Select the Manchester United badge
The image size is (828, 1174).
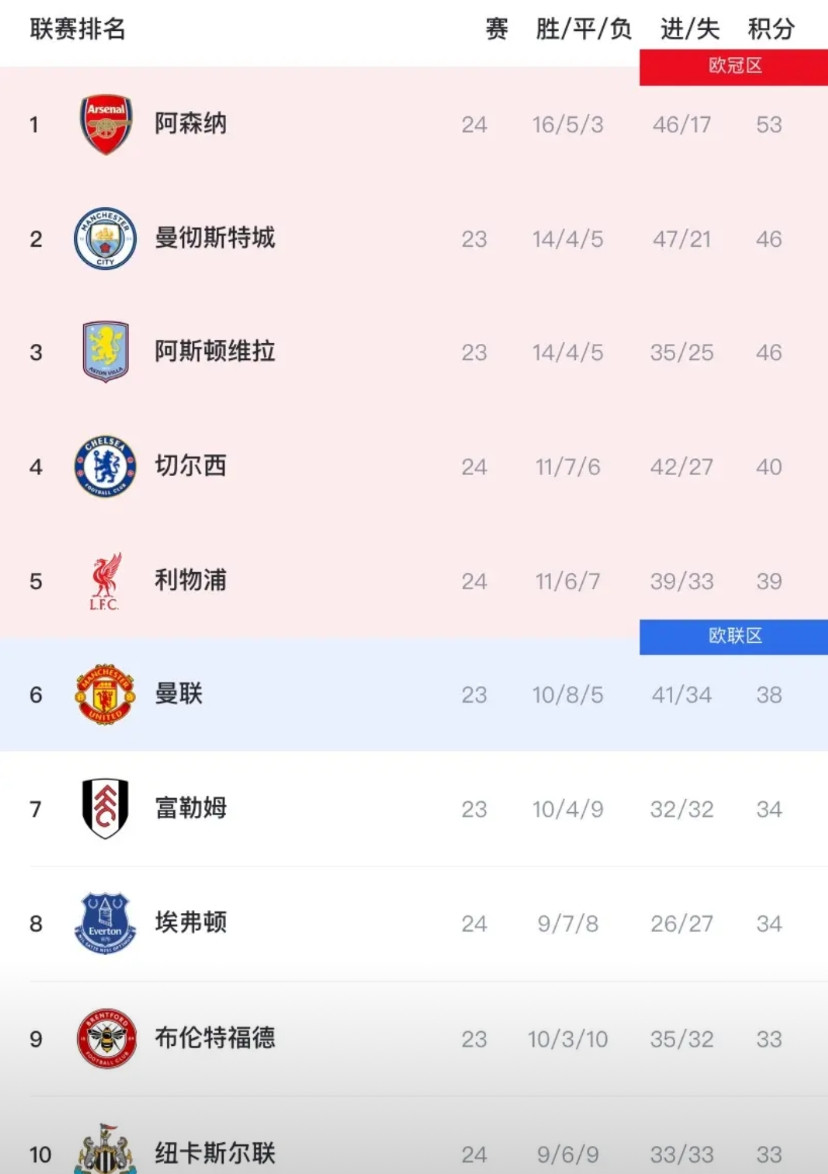point(104,695)
